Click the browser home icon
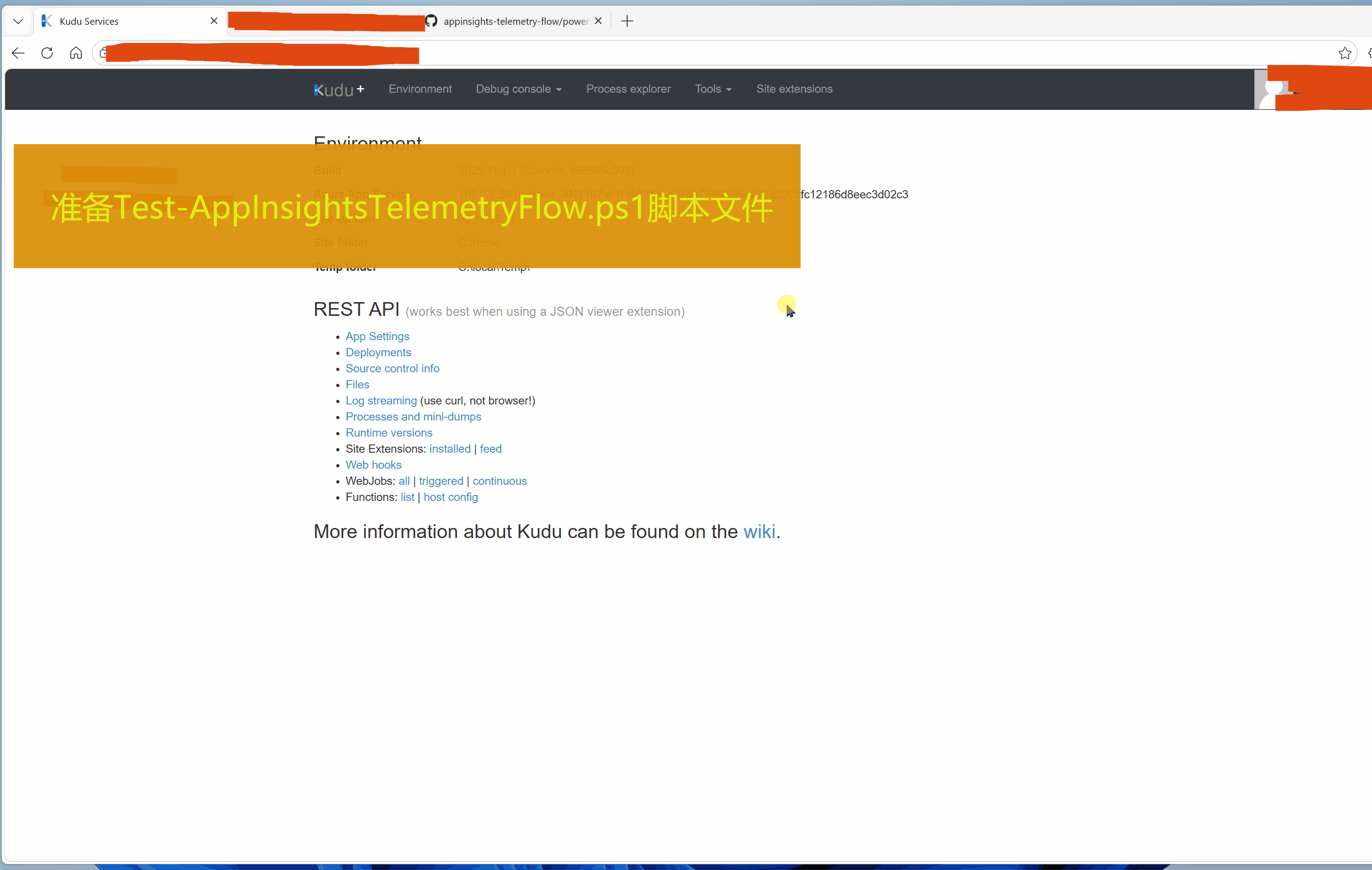Image resolution: width=1372 pixels, height=870 pixels. 76,54
